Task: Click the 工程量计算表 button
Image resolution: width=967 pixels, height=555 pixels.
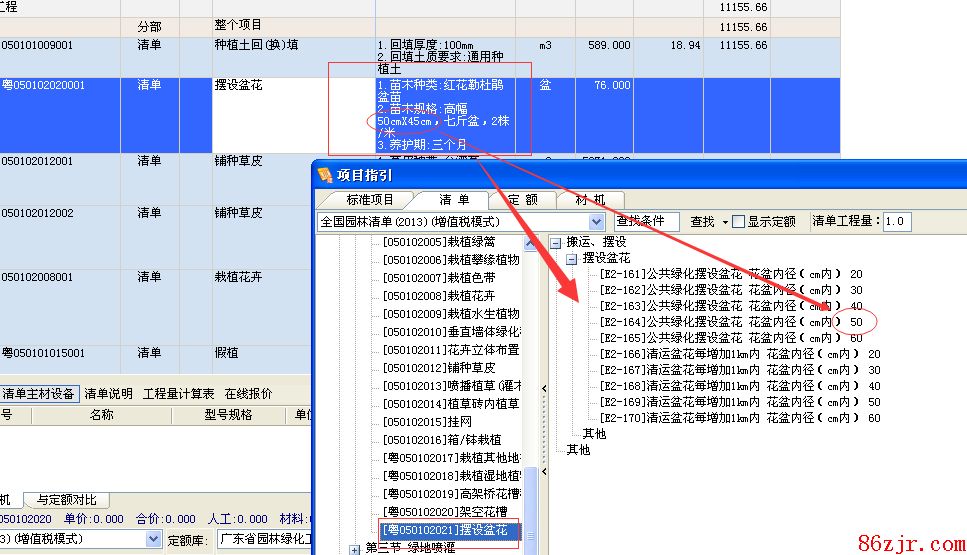Action: tap(178, 394)
